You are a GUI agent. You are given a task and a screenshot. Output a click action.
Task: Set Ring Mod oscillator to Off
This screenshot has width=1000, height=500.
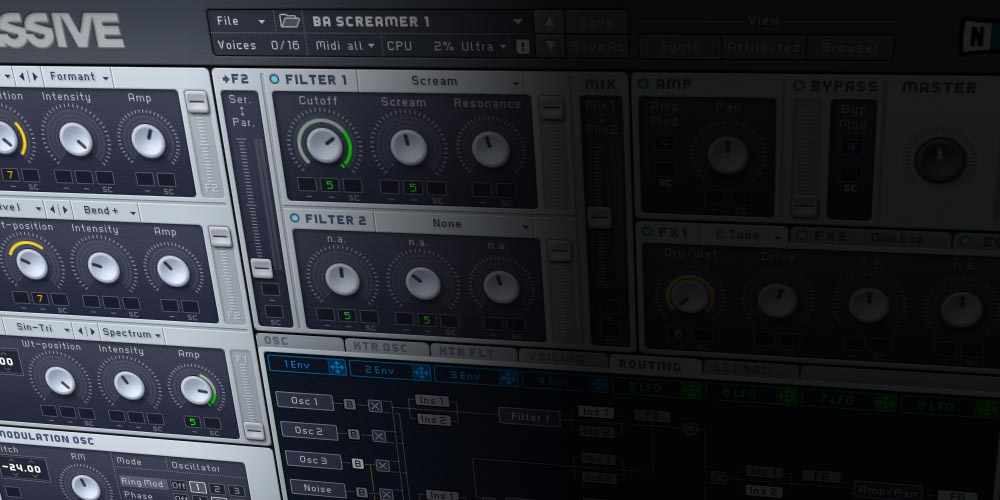(x=179, y=486)
